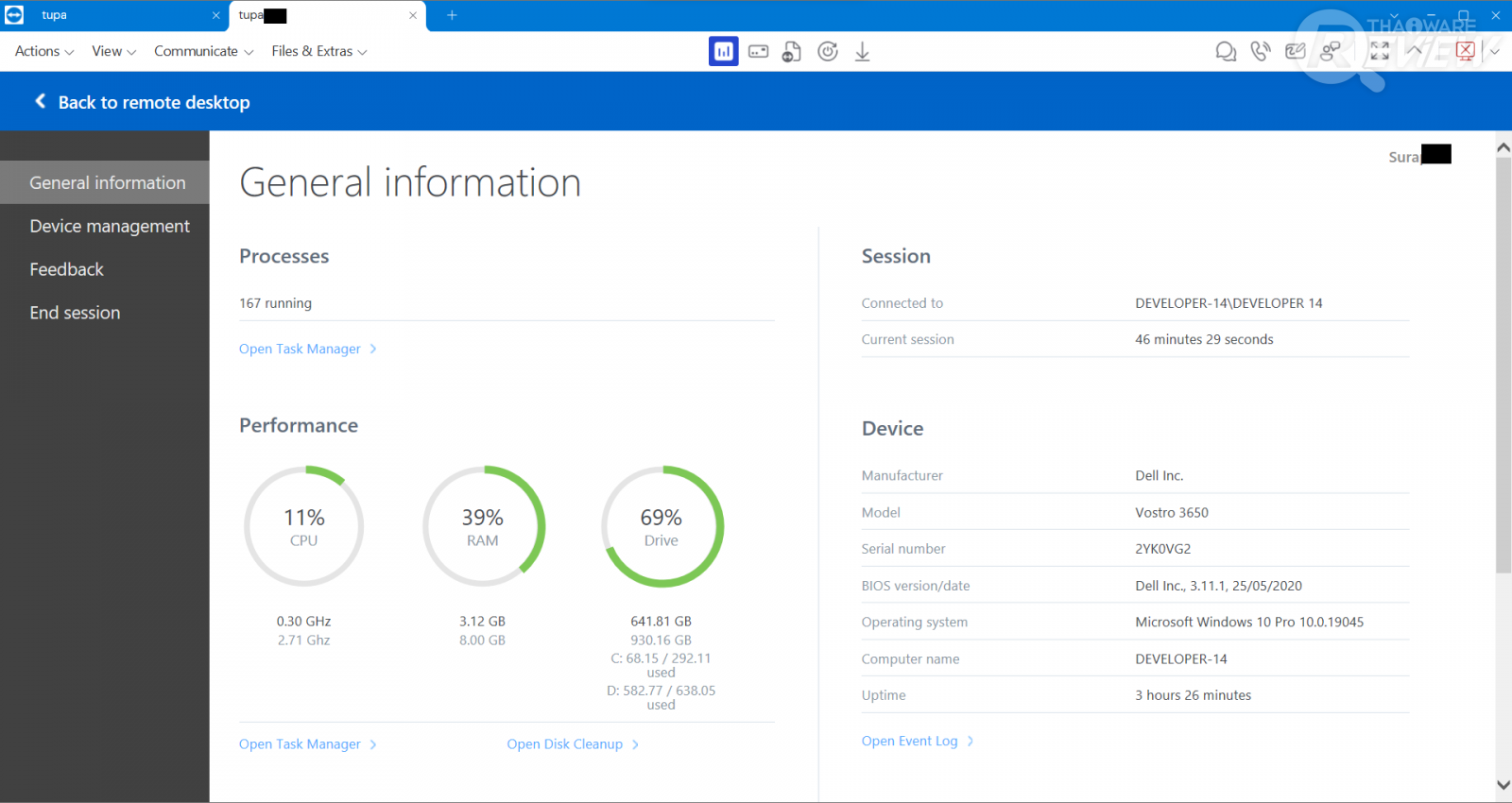This screenshot has width=1512, height=803.
Task: Close the active white session tab
Action: [413, 15]
